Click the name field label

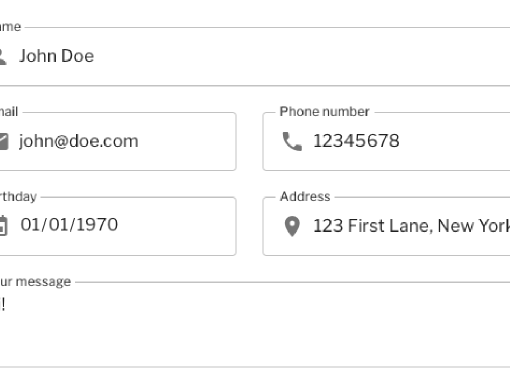pos(10,27)
